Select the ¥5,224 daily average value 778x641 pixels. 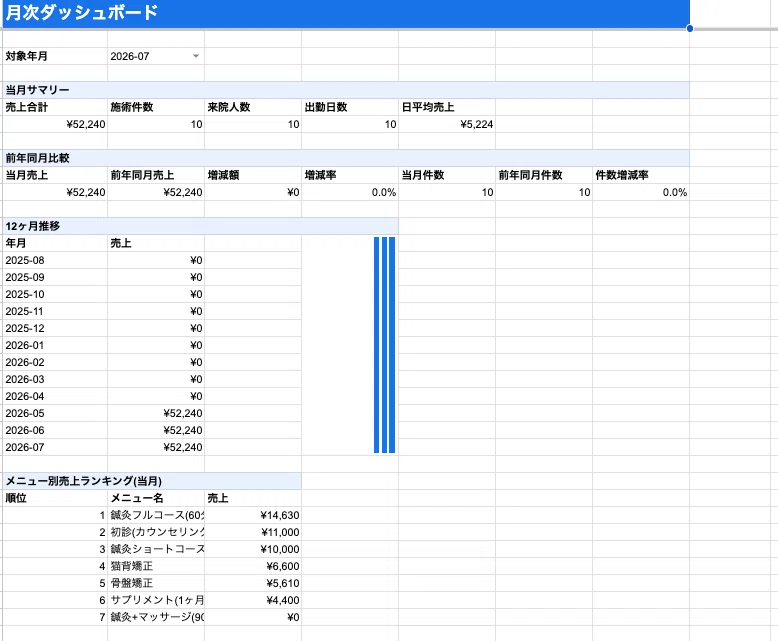click(x=447, y=124)
